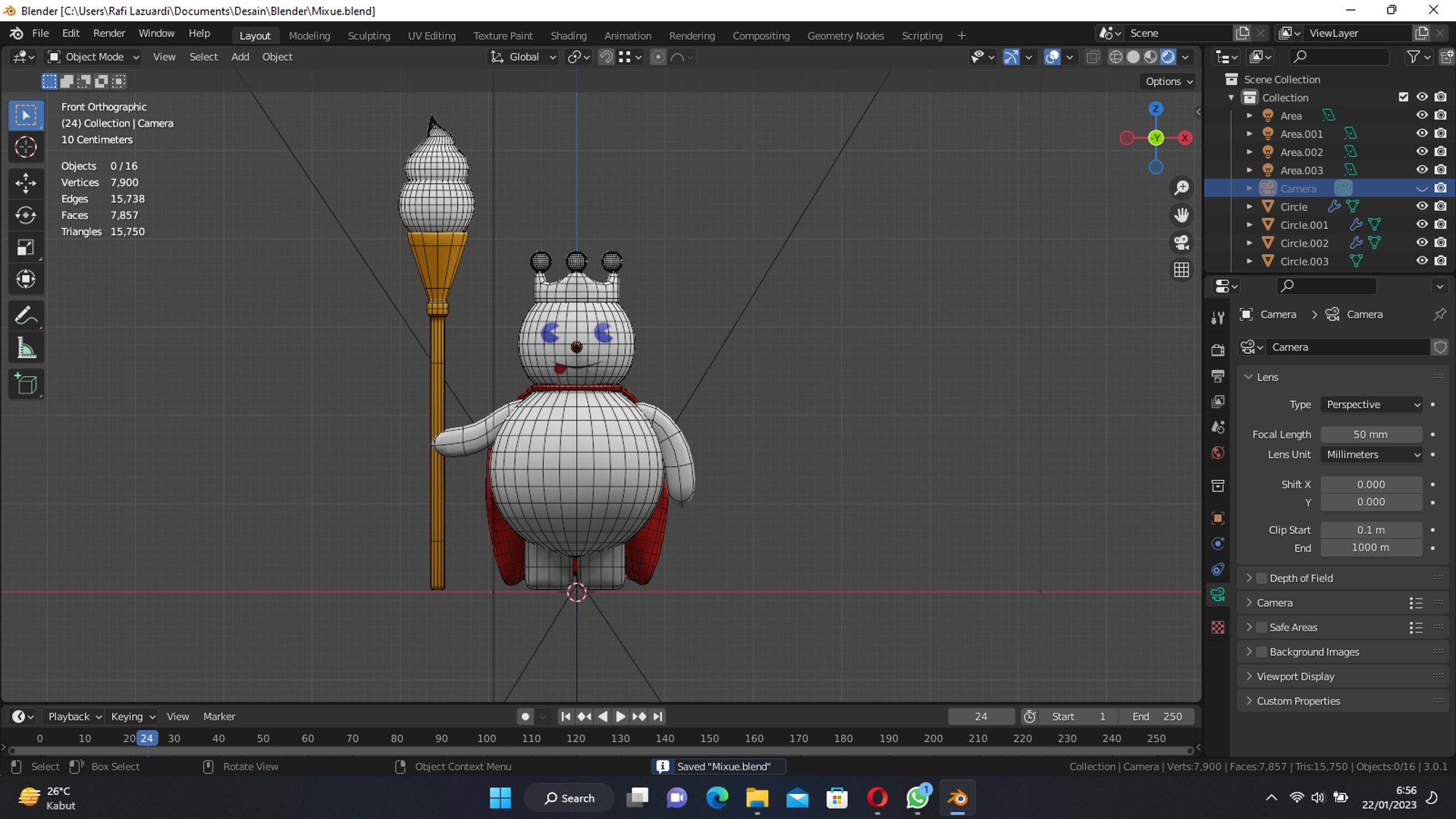Open World properties tab icon
Viewport: 1456px width, 819px height.
coord(1218,453)
